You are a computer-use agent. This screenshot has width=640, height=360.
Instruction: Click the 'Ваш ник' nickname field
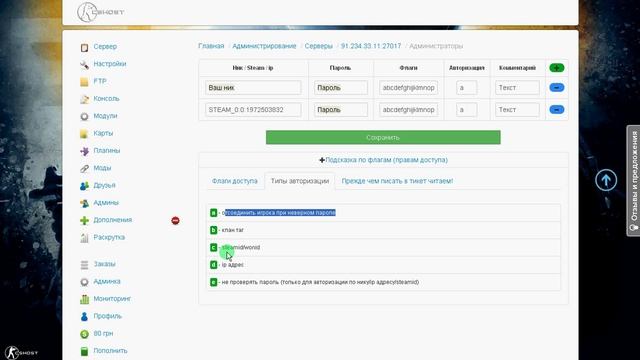pyautogui.click(x=253, y=88)
